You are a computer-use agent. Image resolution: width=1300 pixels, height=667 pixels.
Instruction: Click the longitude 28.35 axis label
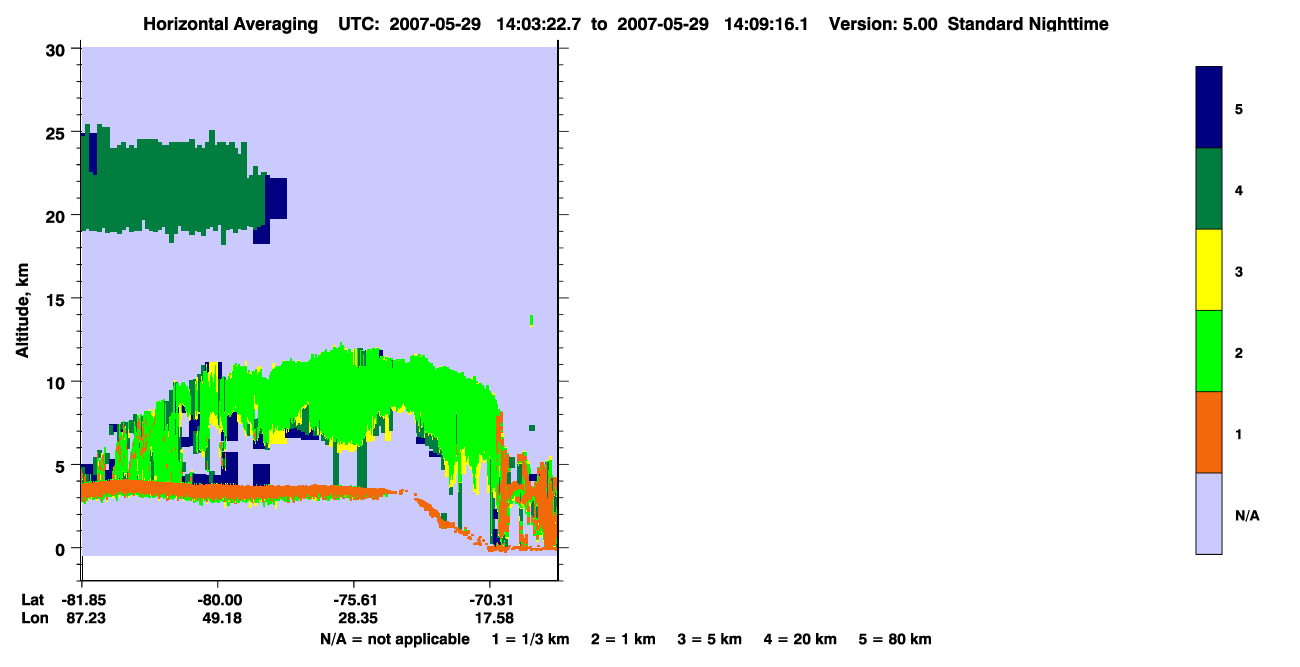point(355,618)
